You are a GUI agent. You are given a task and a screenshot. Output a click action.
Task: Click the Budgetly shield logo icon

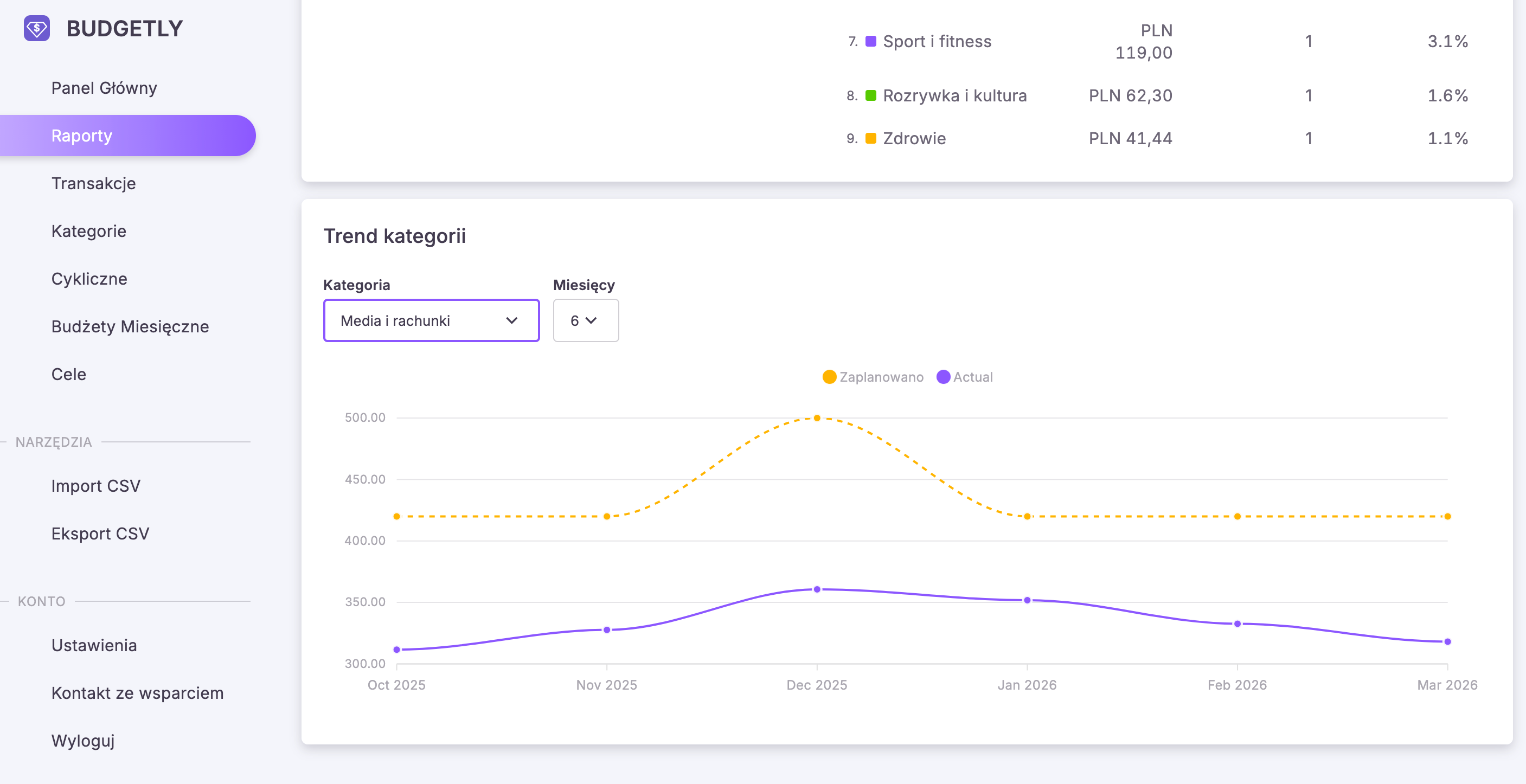[37, 28]
